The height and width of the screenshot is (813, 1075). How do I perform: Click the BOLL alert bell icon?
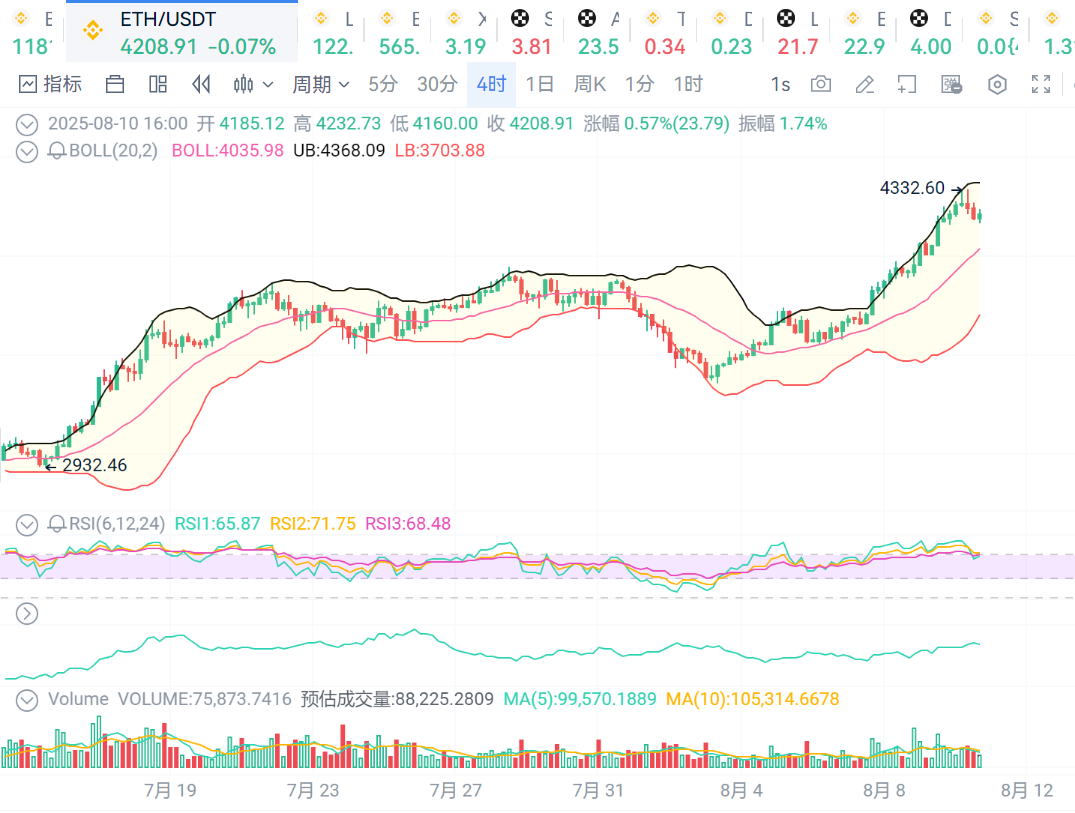[x=57, y=151]
